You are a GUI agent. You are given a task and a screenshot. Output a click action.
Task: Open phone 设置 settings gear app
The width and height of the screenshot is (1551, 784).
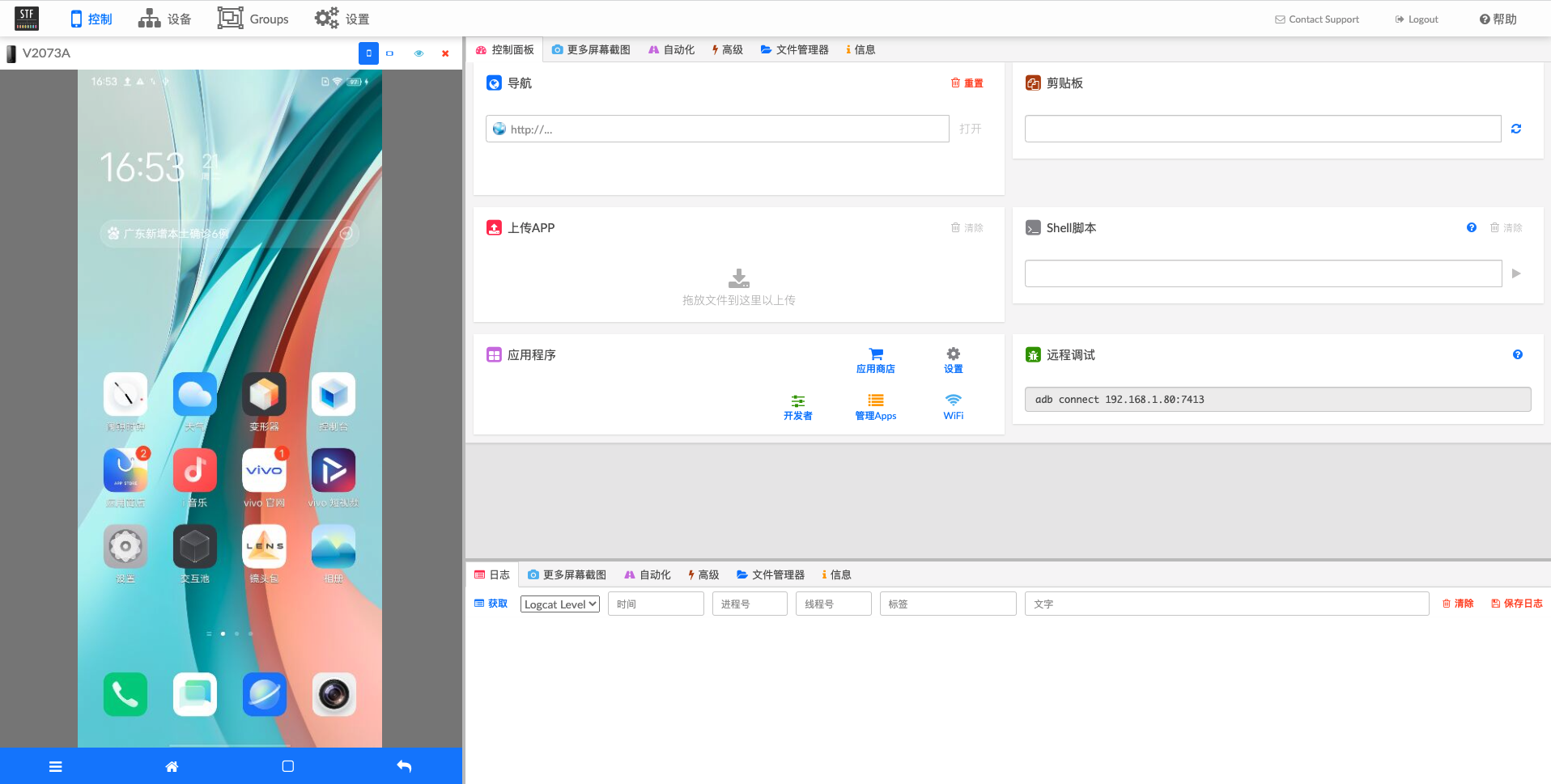[125, 546]
